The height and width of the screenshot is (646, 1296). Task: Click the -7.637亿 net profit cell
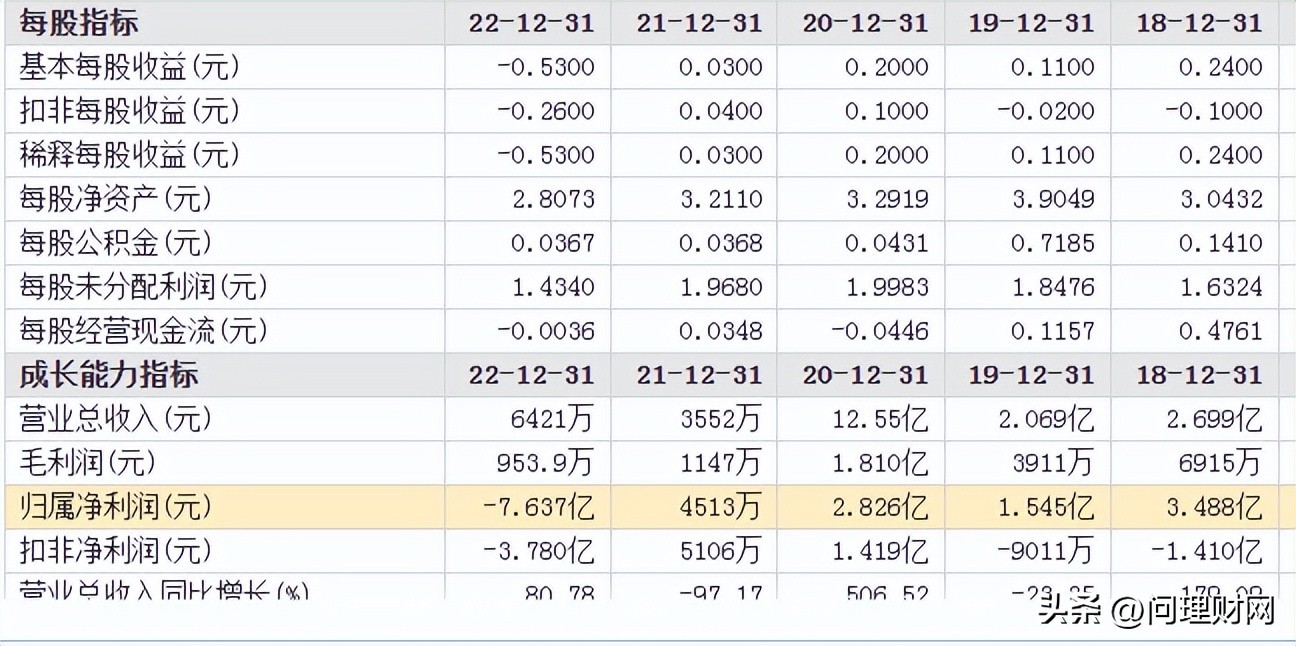[x=538, y=507]
